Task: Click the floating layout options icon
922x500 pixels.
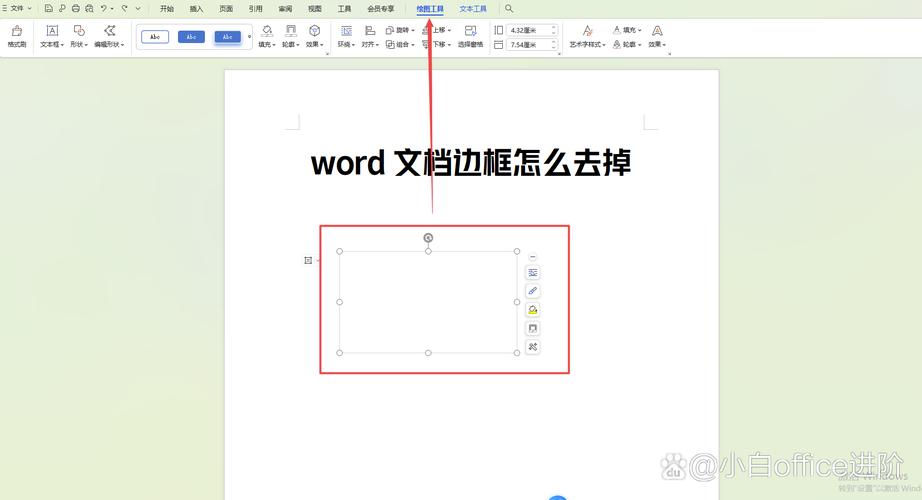Action: (533, 272)
